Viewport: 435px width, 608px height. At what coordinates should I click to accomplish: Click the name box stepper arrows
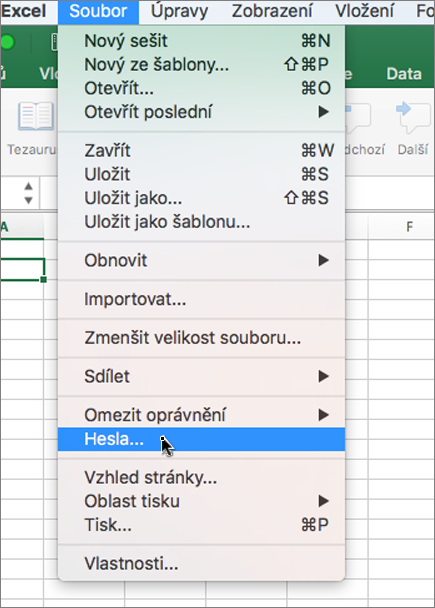28,193
